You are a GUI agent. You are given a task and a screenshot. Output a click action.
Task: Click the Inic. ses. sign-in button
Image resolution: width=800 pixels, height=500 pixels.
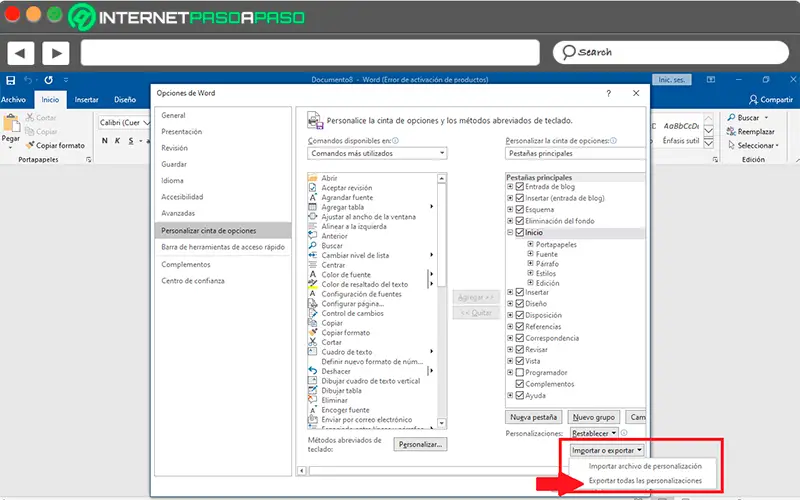(x=671, y=80)
